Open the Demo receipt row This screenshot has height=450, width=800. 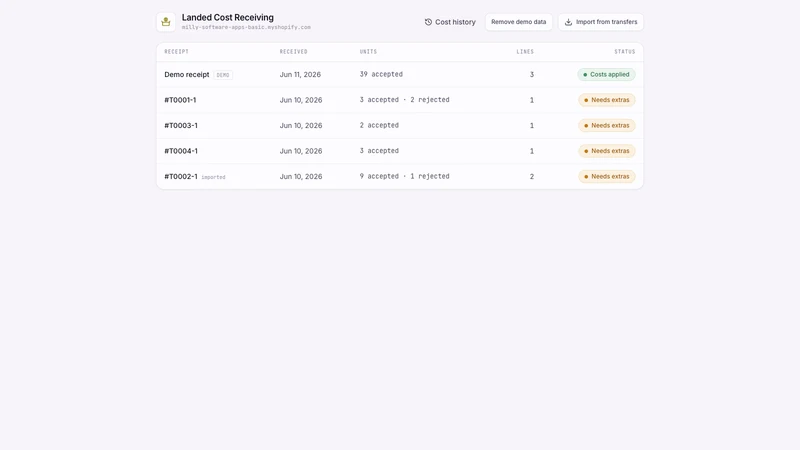pyautogui.click(x=399, y=74)
